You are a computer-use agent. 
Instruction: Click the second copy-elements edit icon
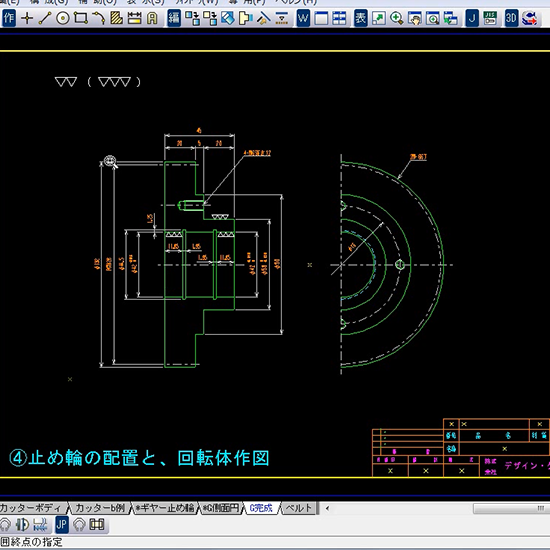point(210,18)
